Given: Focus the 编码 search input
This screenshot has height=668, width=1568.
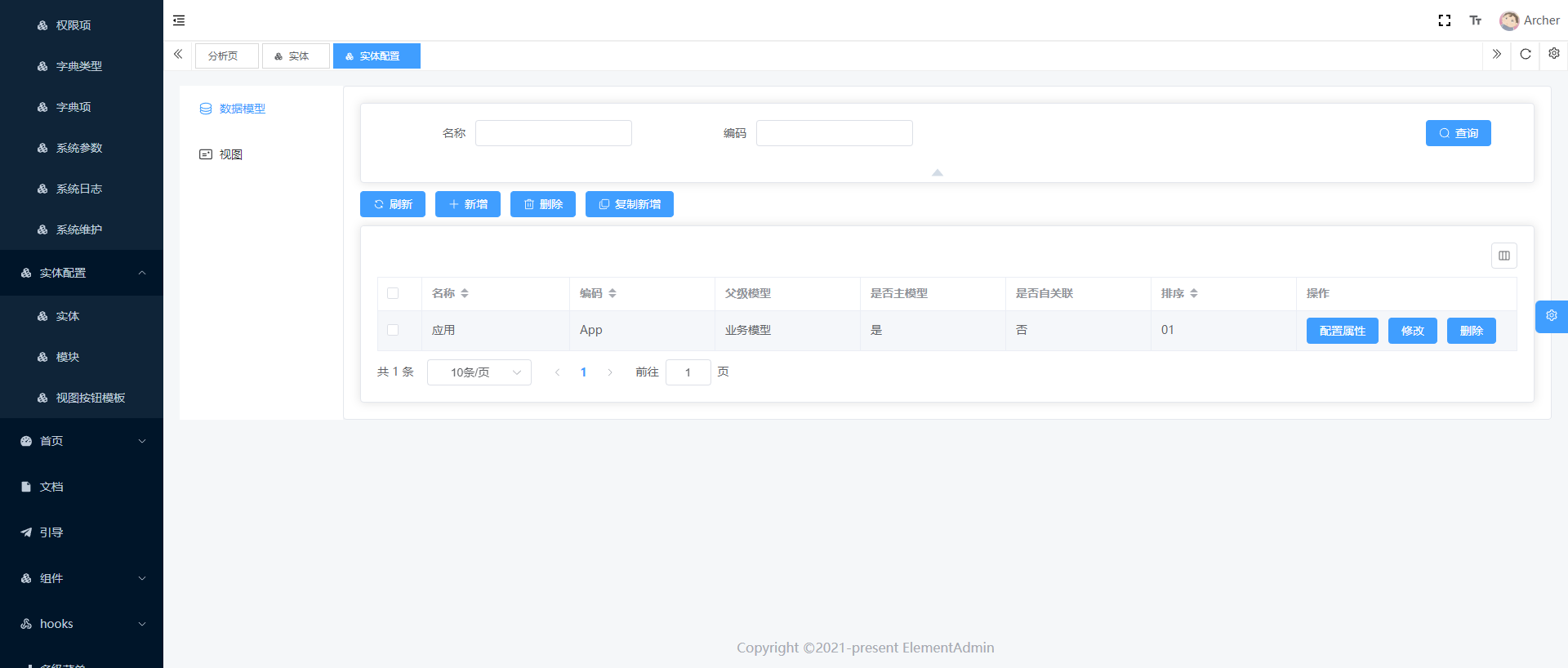Looking at the screenshot, I should click(x=835, y=133).
